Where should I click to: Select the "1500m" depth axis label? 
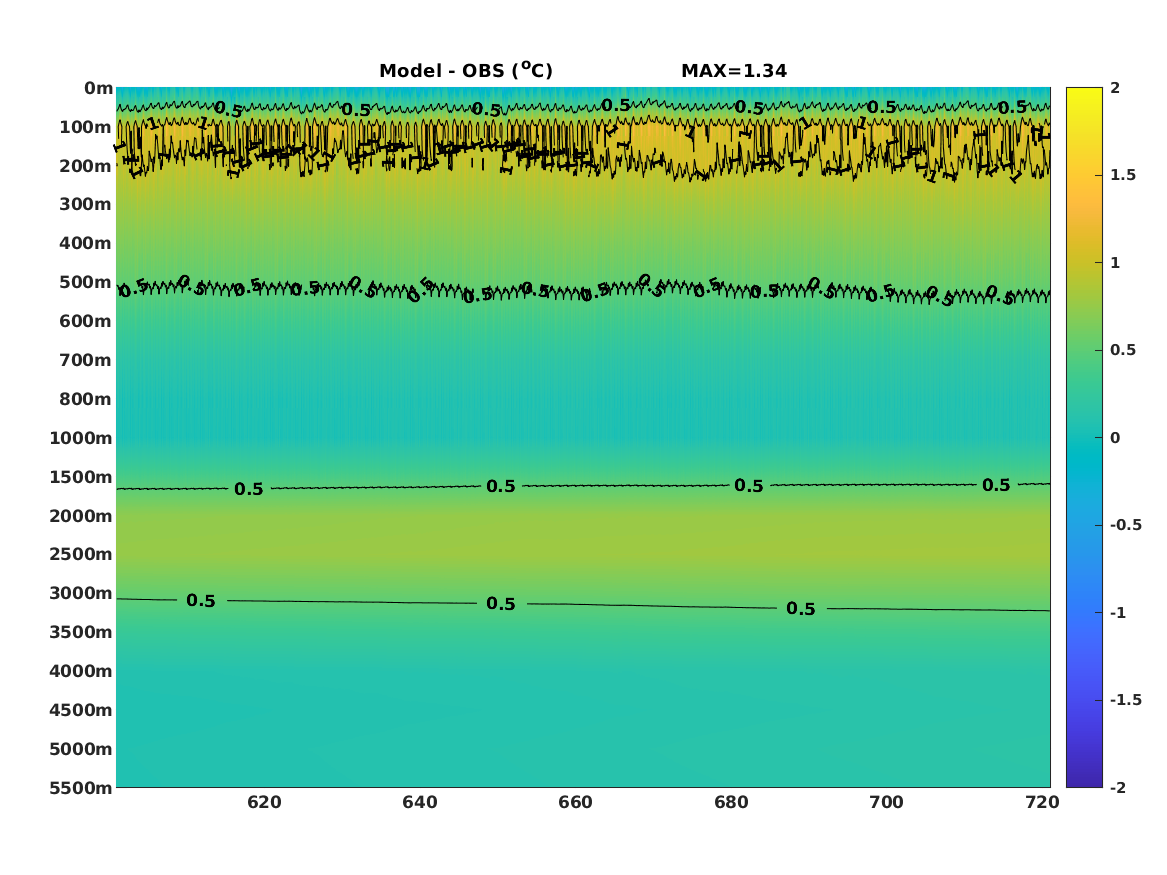point(81,477)
